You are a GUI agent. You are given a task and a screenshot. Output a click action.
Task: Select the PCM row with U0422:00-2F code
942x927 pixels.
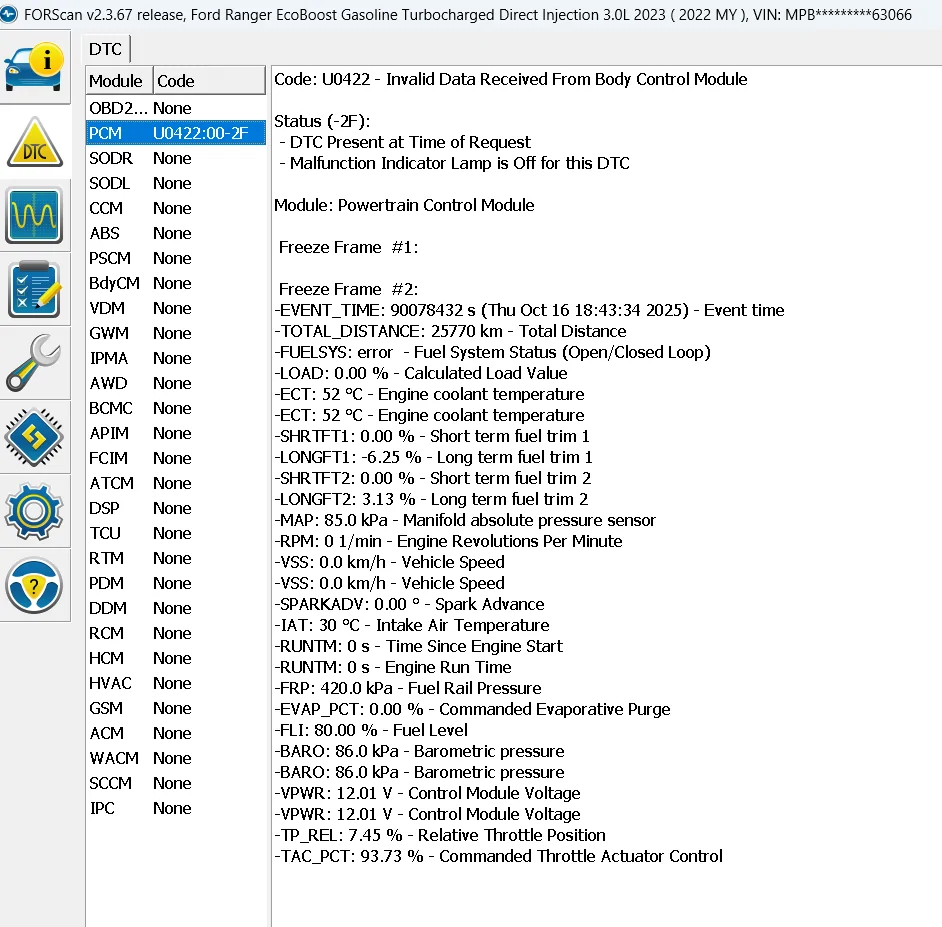(x=175, y=133)
